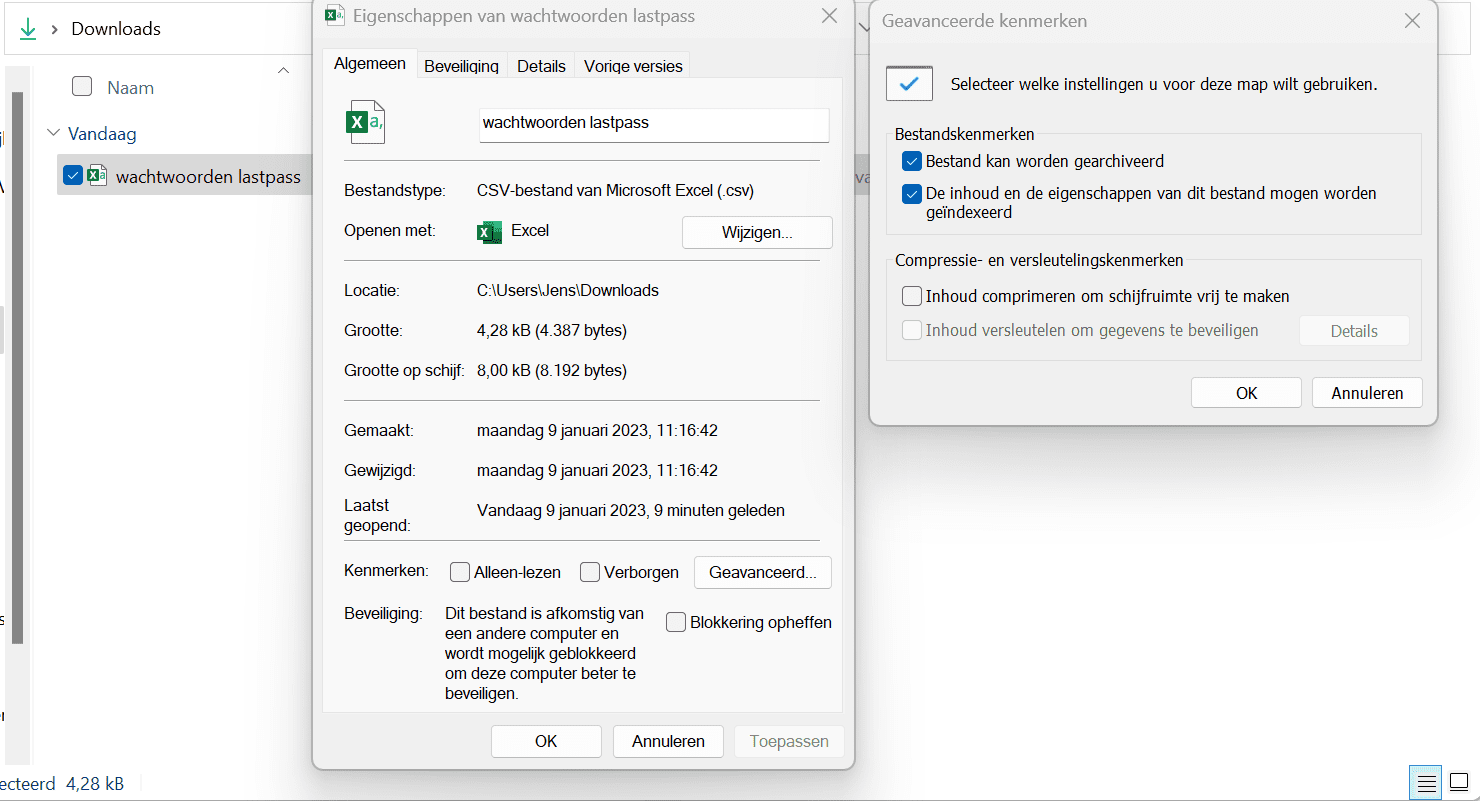Uncheck Bestand kan worden gearchiveerd
1480x801 pixels.
point(911,161)
